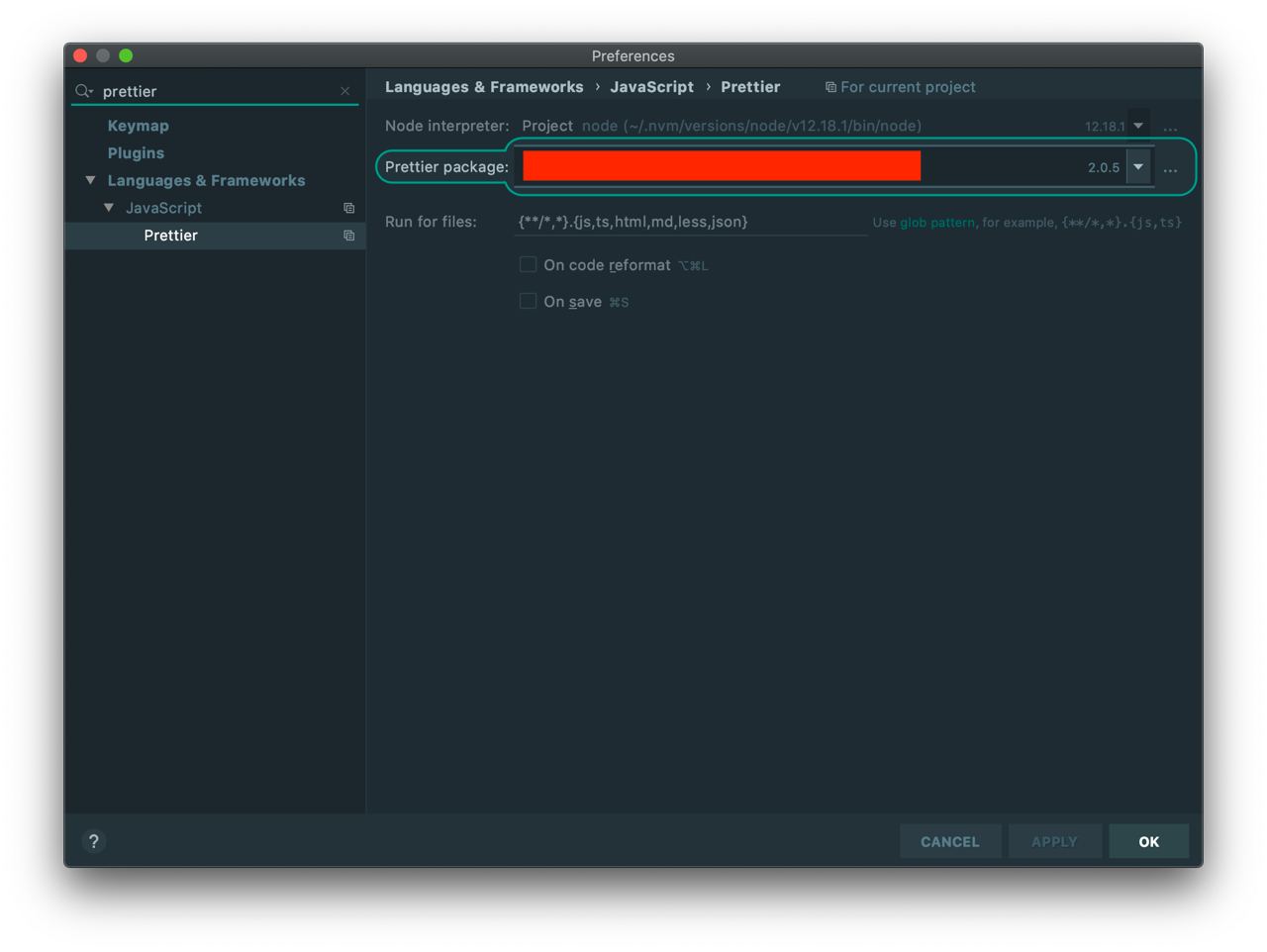Click the project-level icon beside JavaScript row
This screenshot has height=952, width=1267.
[x=348, y=208]
